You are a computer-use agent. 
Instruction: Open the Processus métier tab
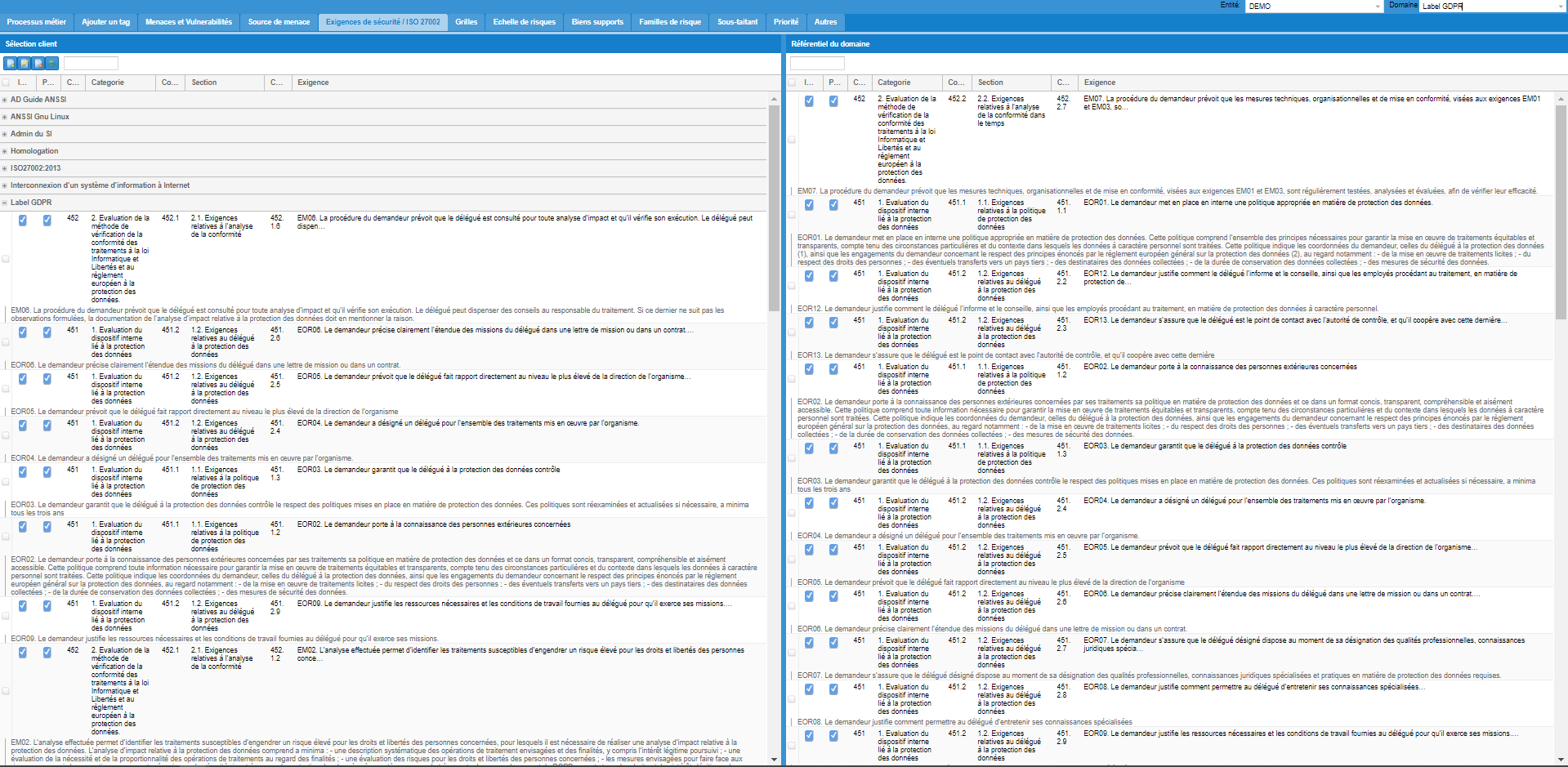click(37, 22)
